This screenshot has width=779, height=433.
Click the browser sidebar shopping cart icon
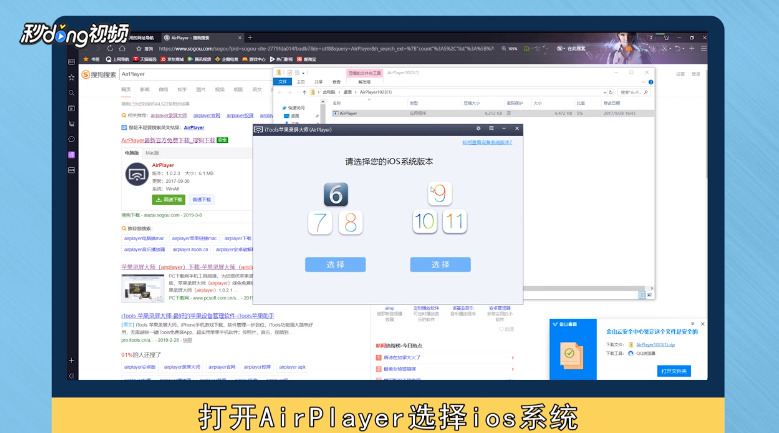[72, 124]
